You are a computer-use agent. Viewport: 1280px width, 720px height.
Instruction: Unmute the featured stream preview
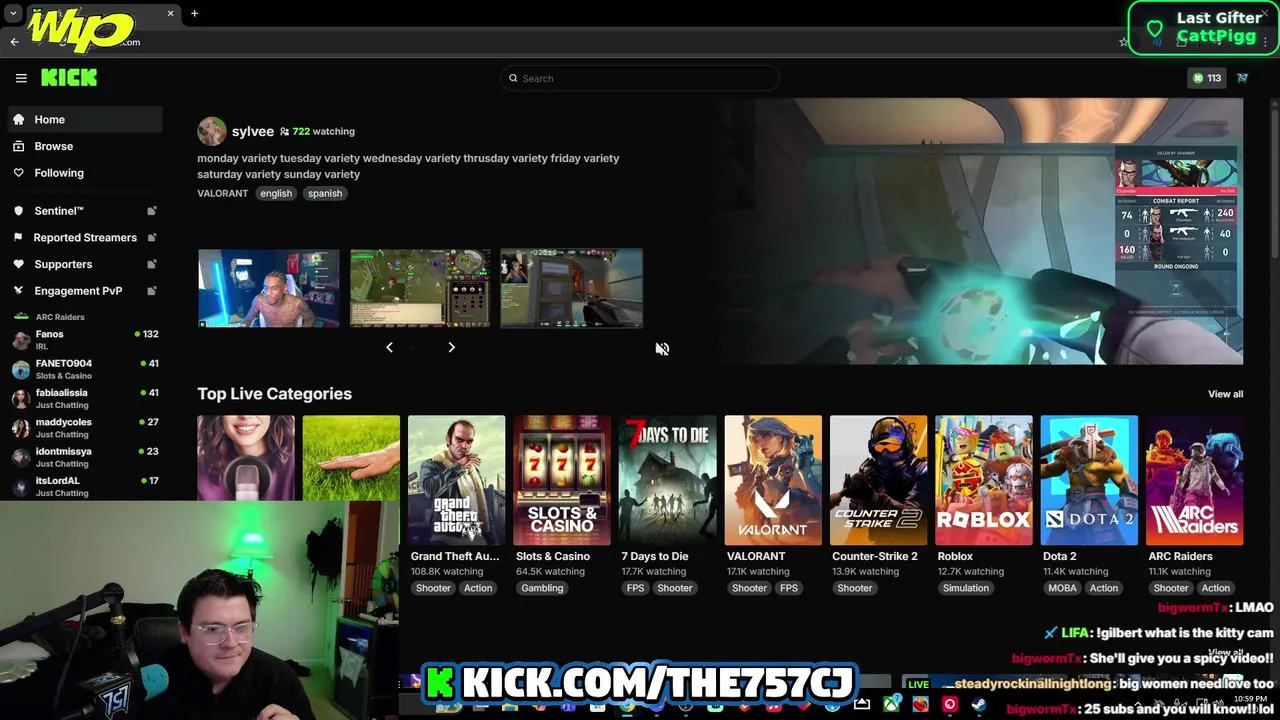click(x=662, y=348)
